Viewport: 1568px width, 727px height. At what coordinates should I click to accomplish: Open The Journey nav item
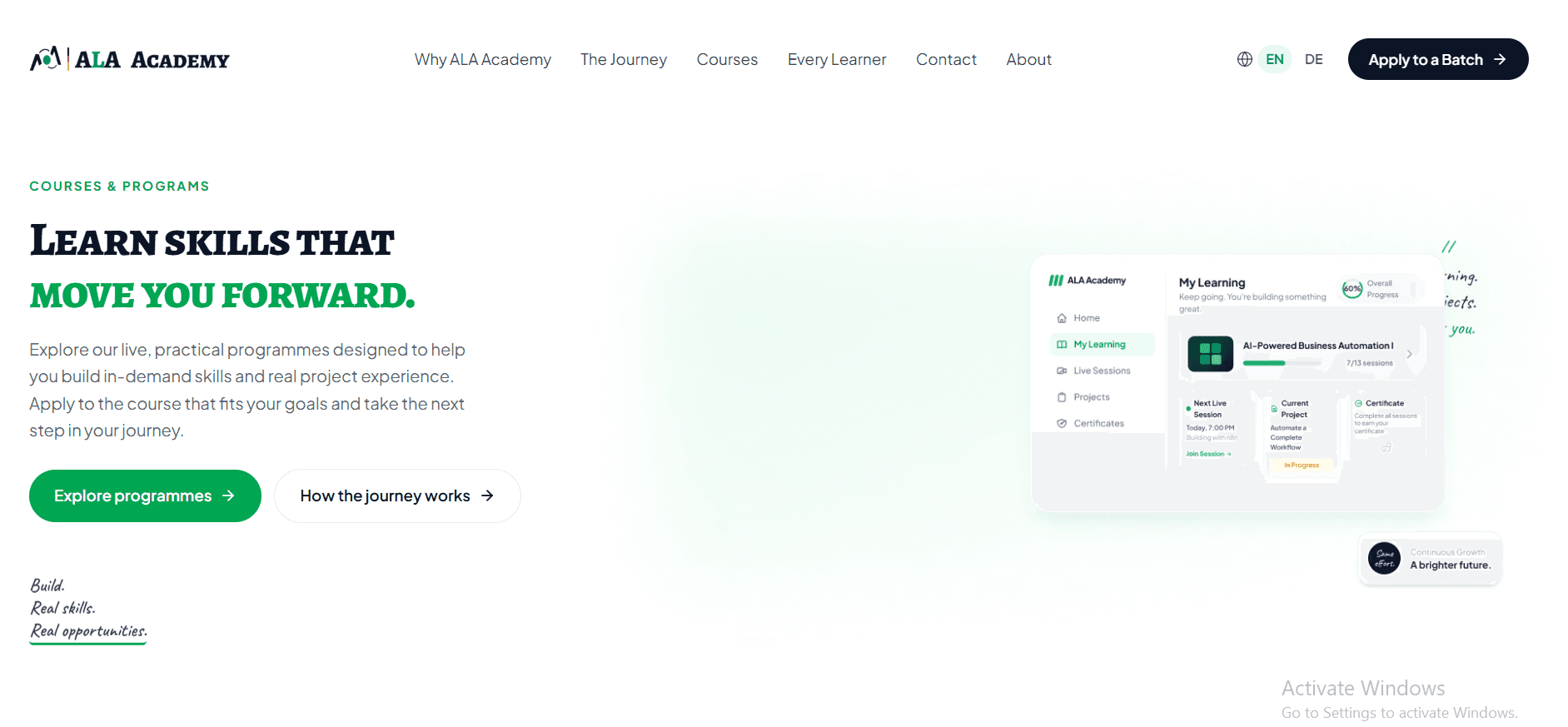click(x=624, y=60)
